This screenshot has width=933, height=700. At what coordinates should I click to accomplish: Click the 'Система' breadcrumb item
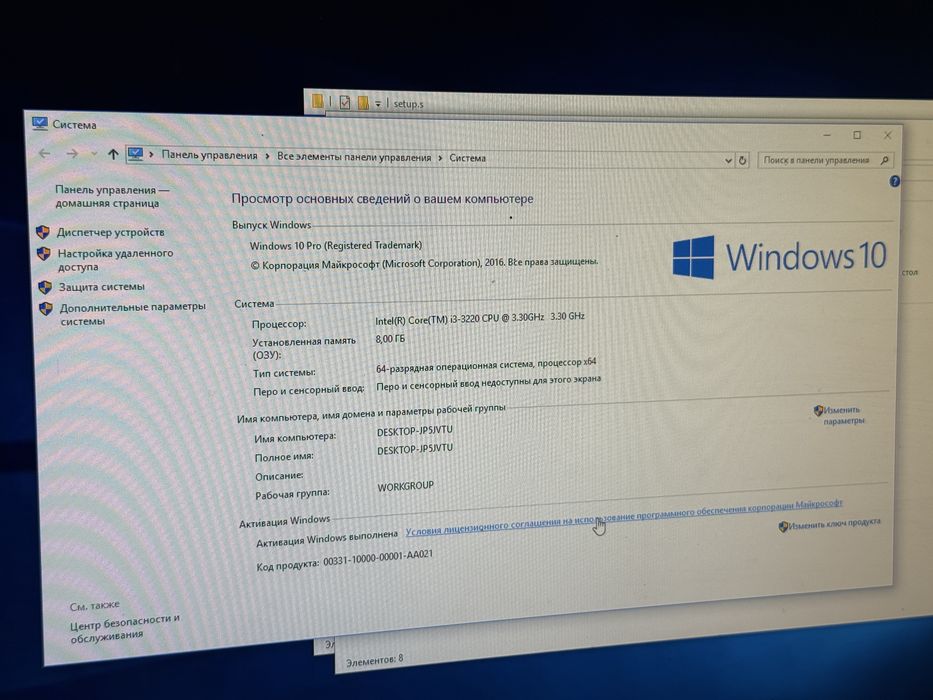[x=467, y=158]
